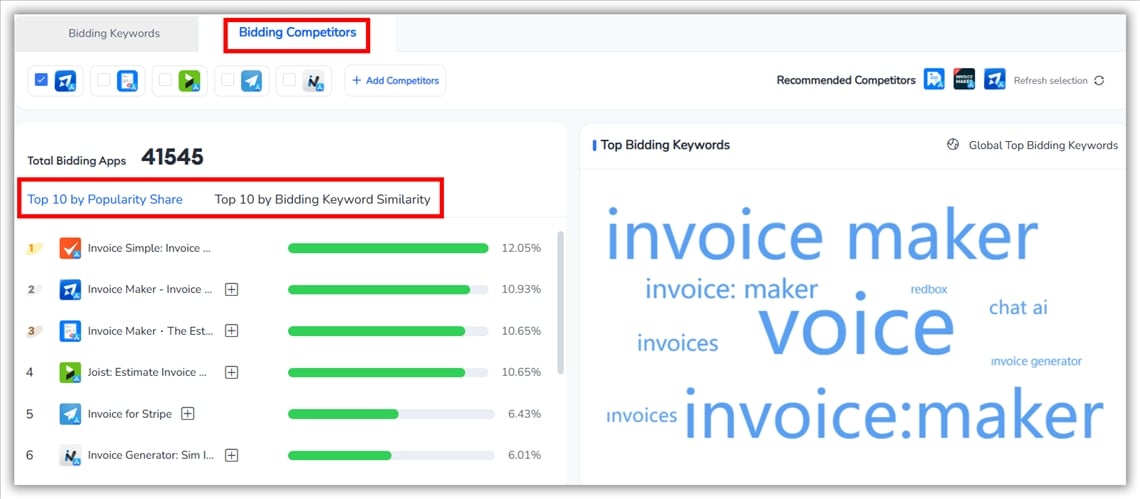Open Global Top Bidding Keywords link
Screen dimensions: 1140x499
pos(1043,145)
